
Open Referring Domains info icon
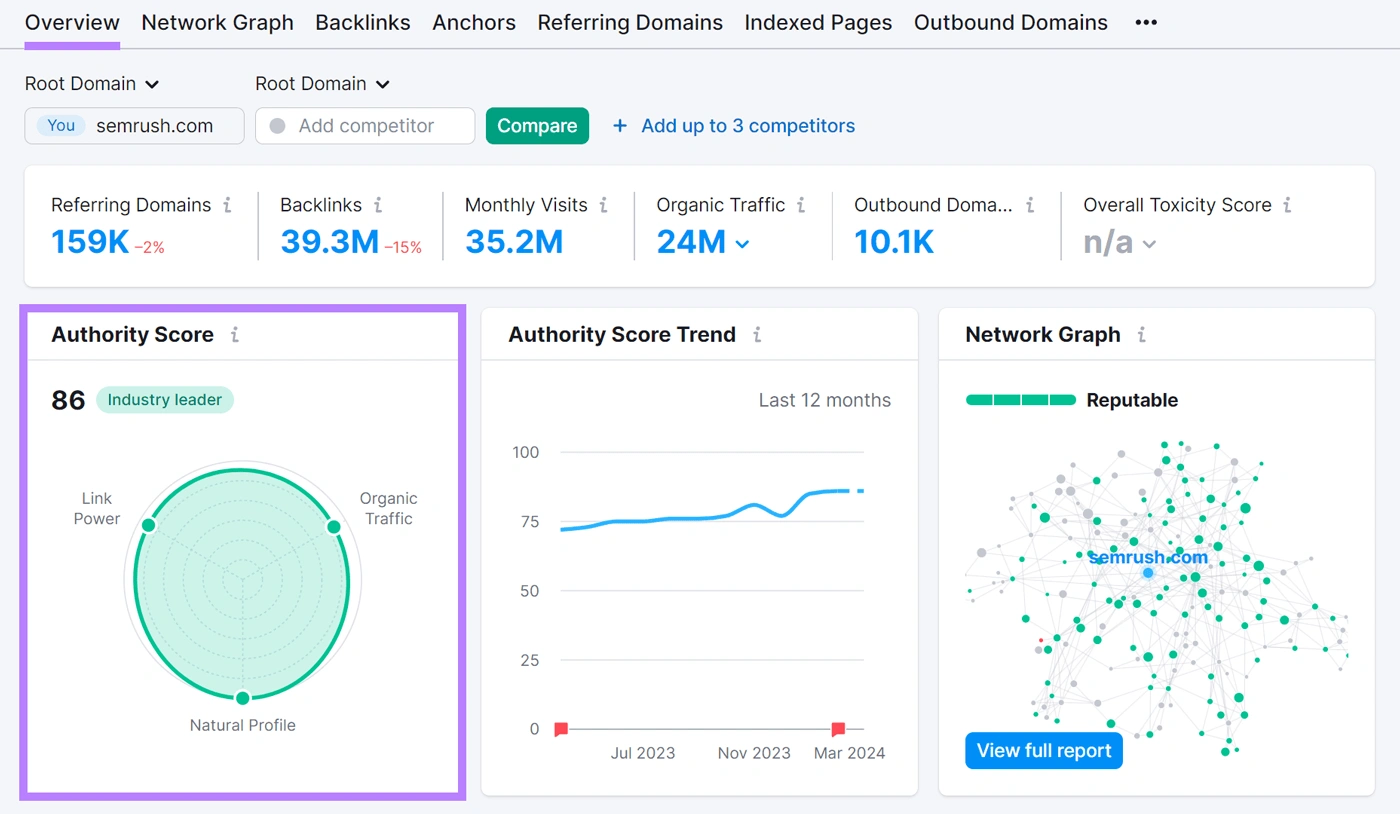(227, 205)
